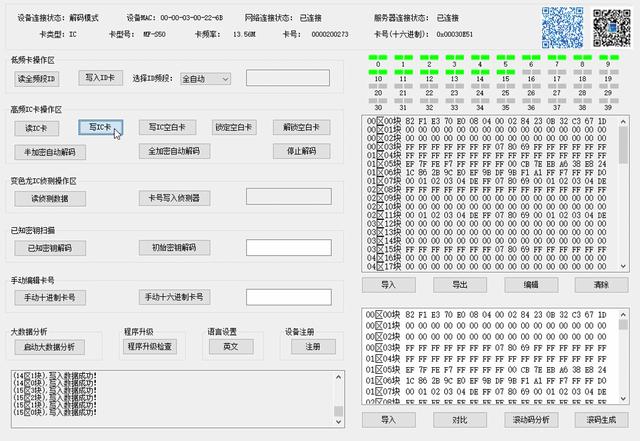Click the 滚码生成 button
The image size is (640, 441).
(602, 420)
